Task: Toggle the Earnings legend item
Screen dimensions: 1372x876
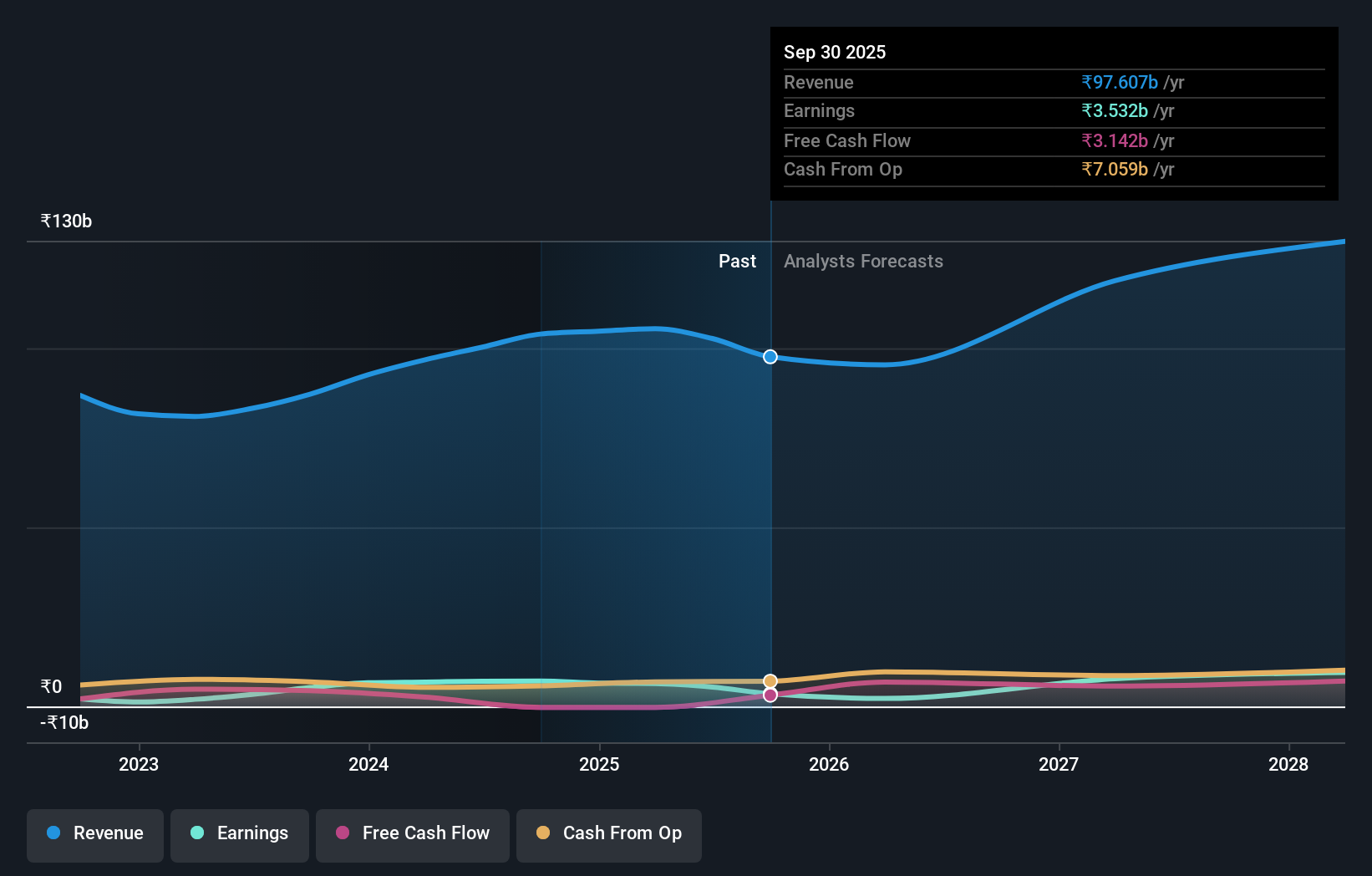Action: pos(240,834)
